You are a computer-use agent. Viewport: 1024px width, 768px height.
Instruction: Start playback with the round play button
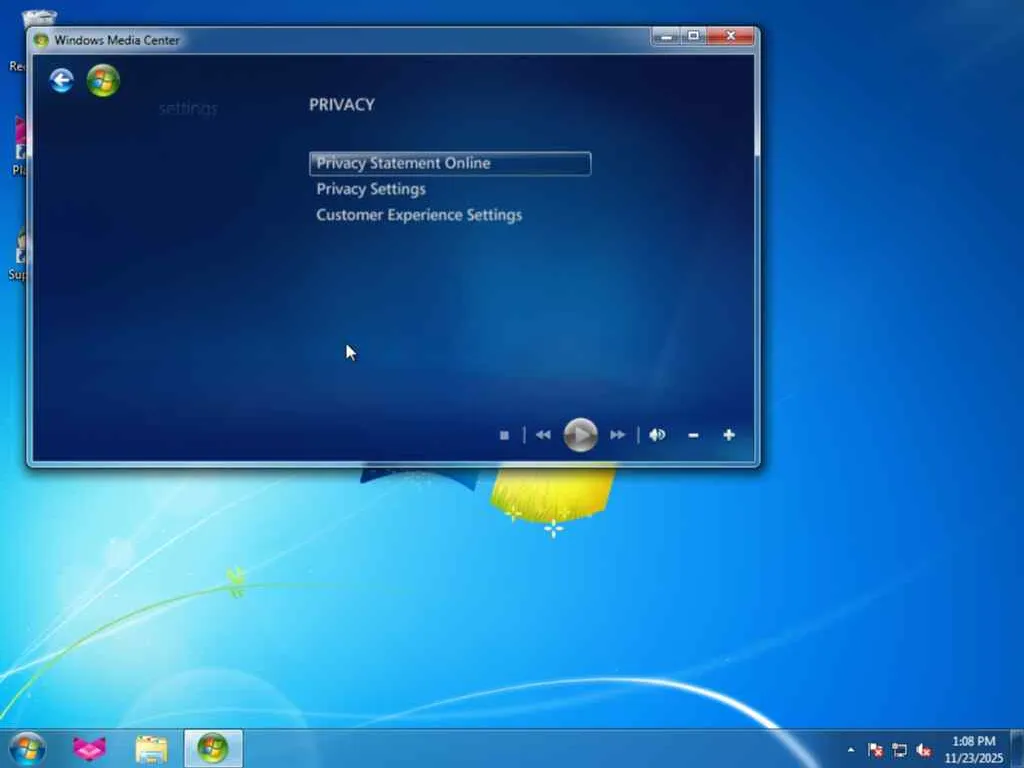[581, 435]
